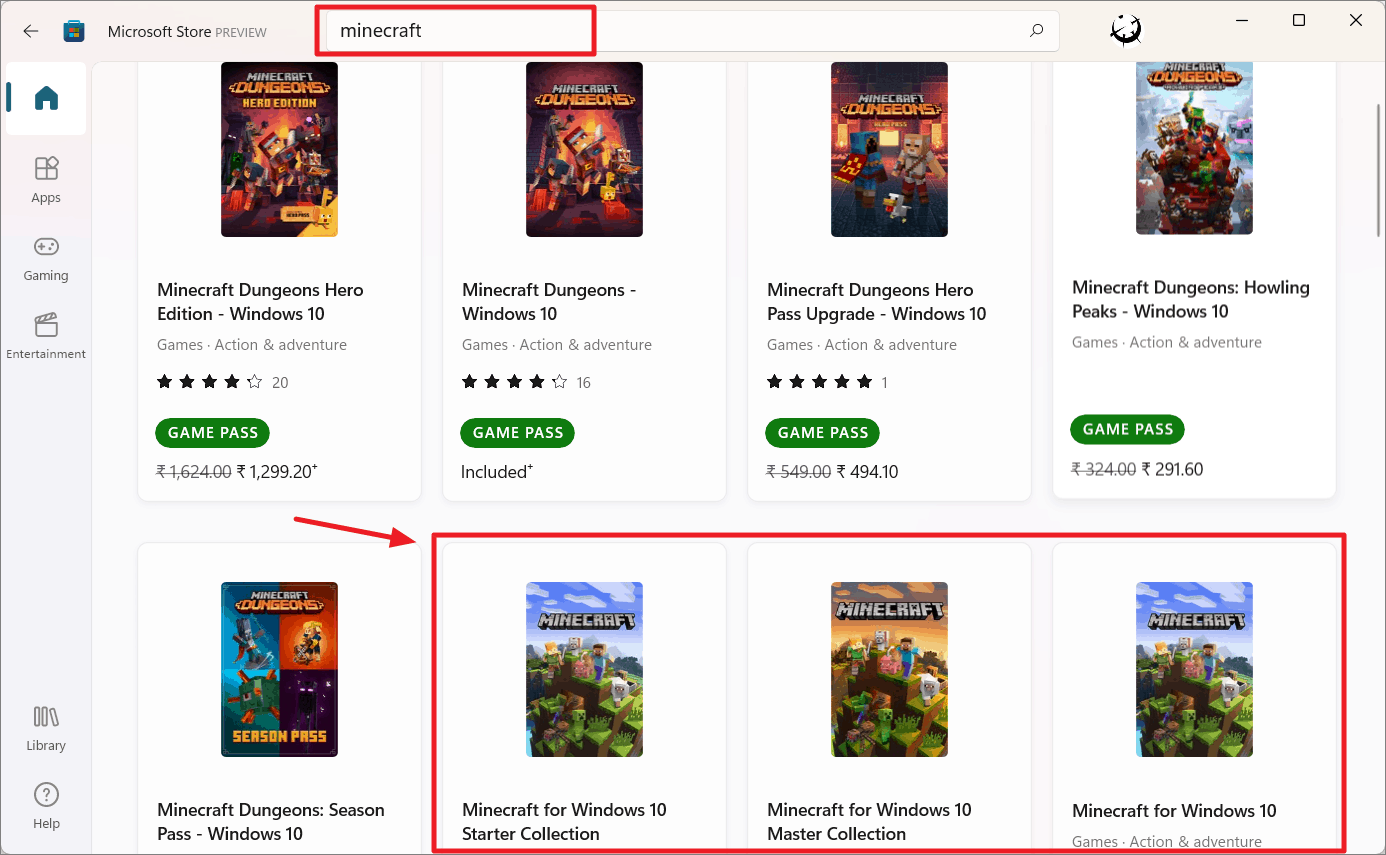Click the "Included" price label
Image resolution: width=1386 pixels, height=855 pixels.
[497, 472]
